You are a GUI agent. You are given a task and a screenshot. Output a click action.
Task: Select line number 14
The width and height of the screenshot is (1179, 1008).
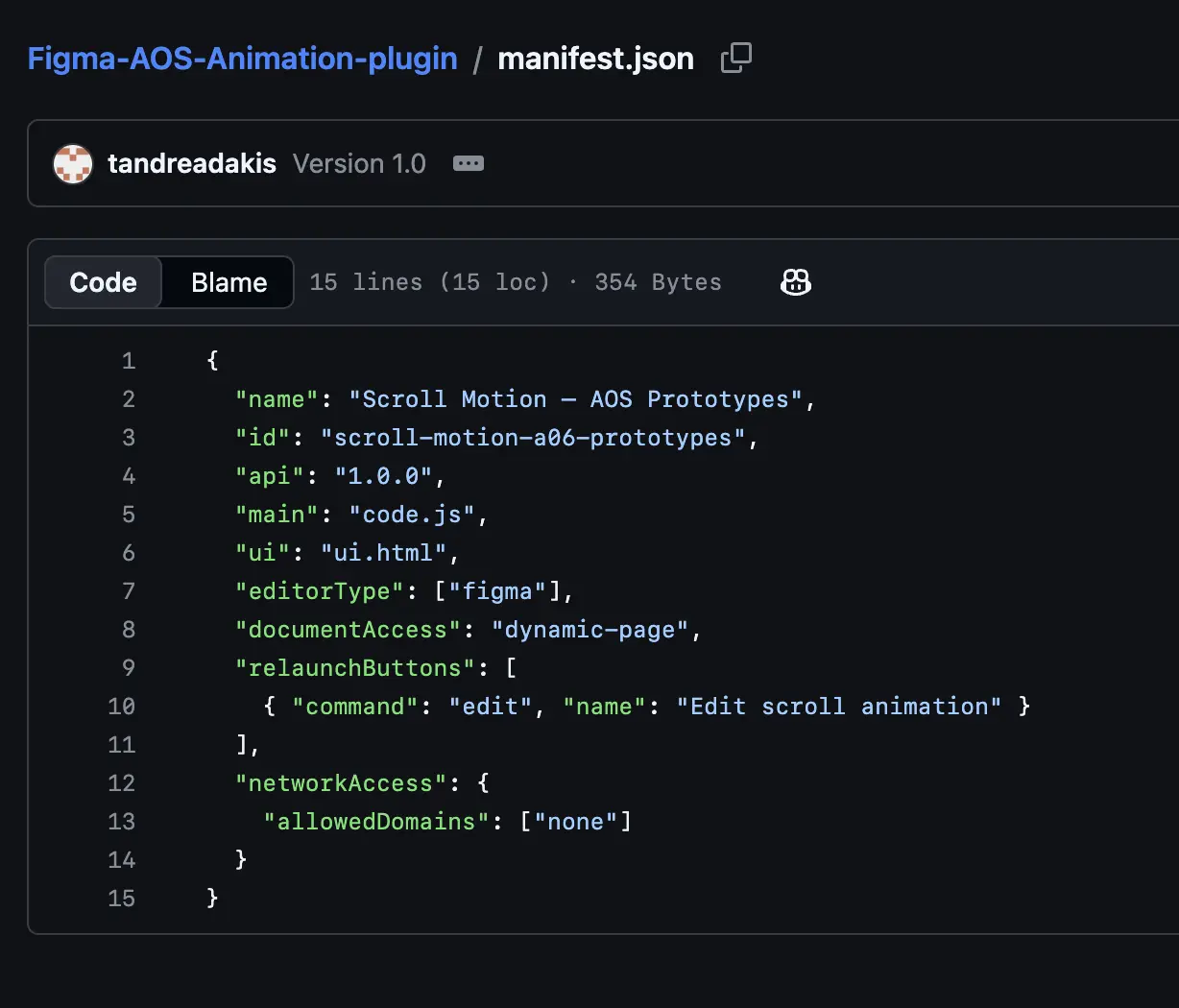click(122, 860)
